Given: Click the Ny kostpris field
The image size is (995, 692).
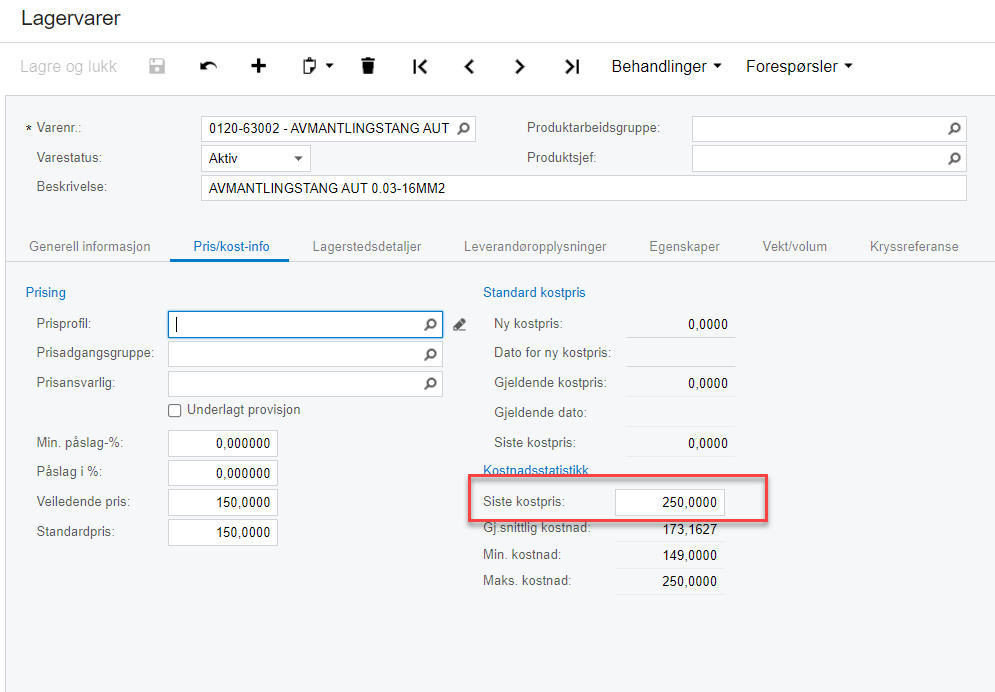Looking at the screenshot, I should tap(680, 324).
